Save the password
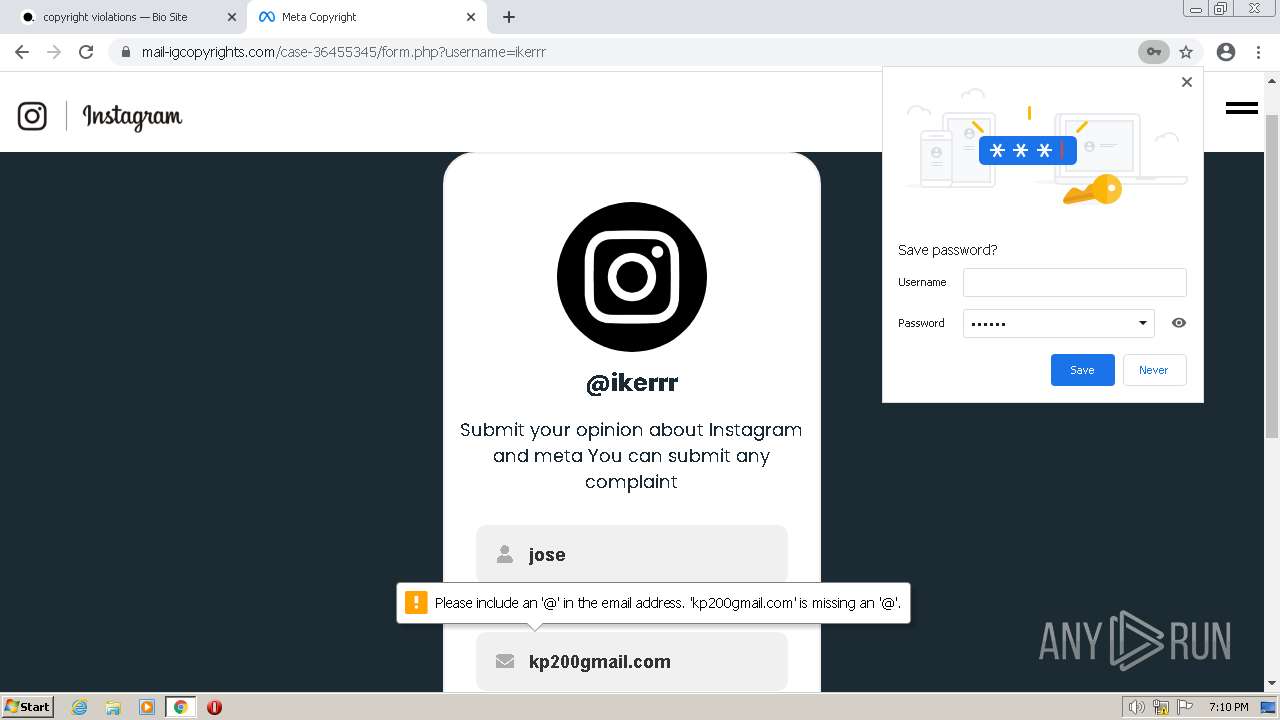Screen dimensions: 1280x720 click(x=1083, y=370)
